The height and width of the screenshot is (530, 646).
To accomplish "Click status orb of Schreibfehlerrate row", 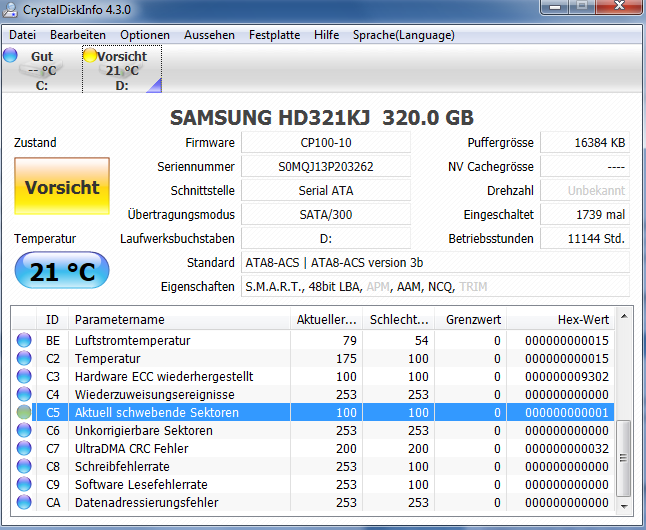I will 24,466.
